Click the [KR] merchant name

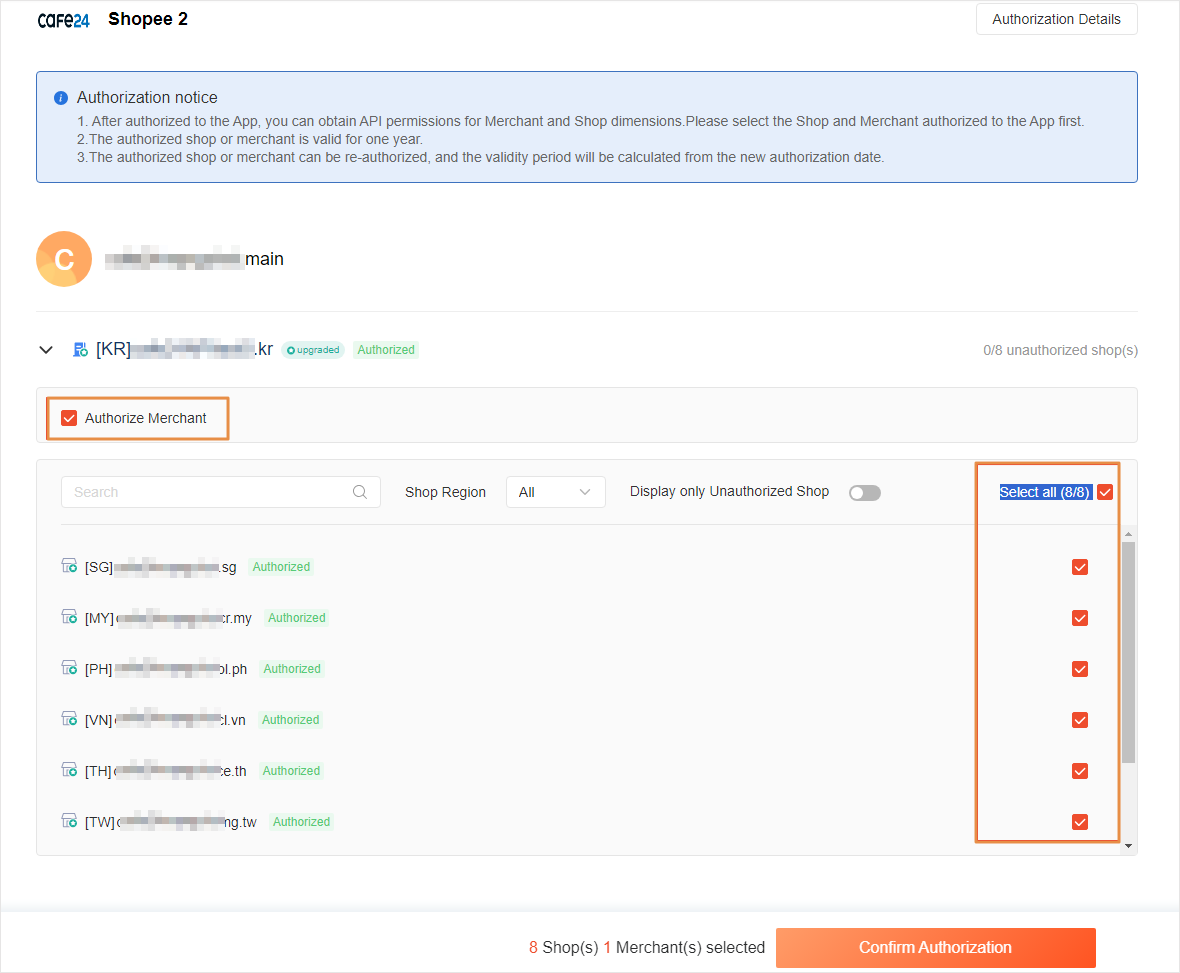(184, 349)
